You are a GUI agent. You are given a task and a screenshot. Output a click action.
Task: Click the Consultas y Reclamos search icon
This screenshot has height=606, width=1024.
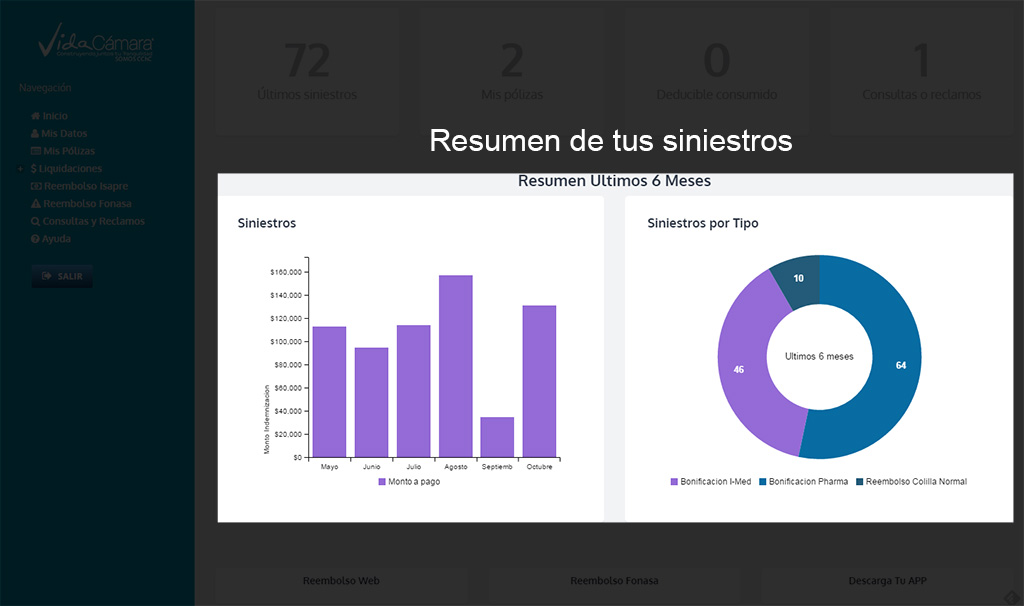[x=36, y=221]
